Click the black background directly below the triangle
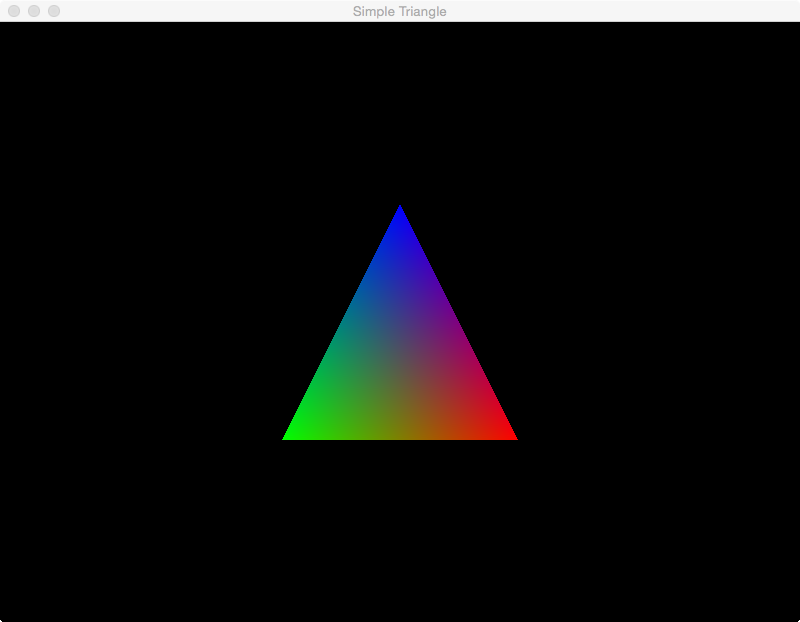This screenshot has height=622, width=800. [400, 530]
